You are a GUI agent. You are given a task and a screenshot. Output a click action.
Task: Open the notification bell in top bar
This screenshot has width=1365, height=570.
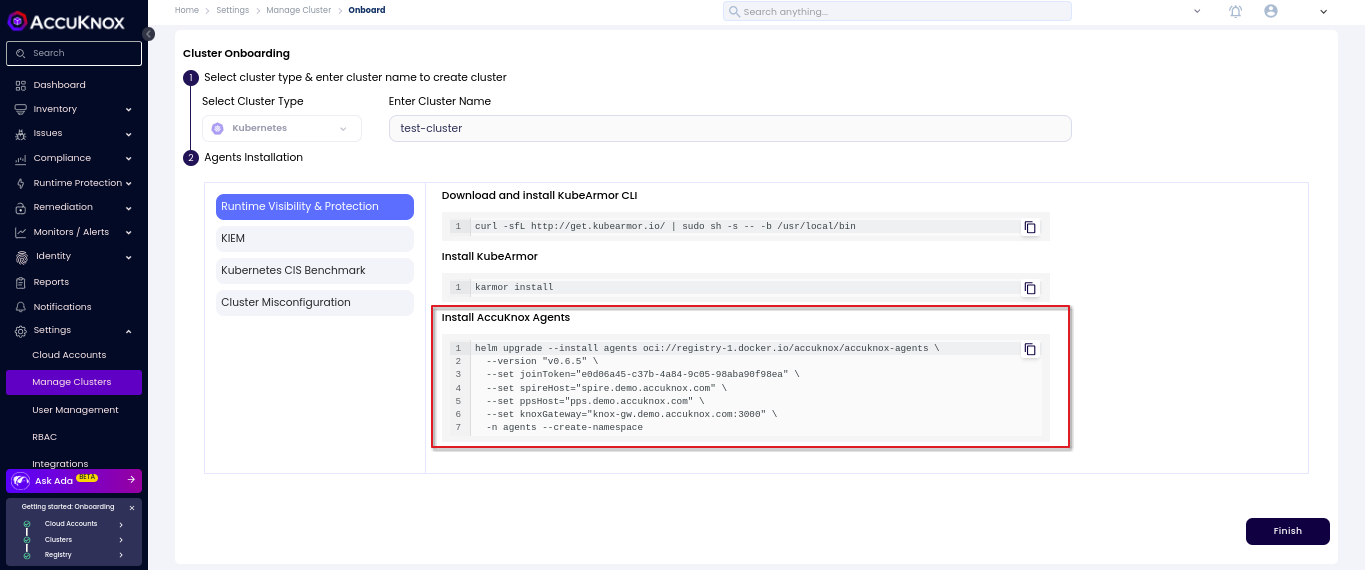pyautogui.click(x=1236, y=11)
